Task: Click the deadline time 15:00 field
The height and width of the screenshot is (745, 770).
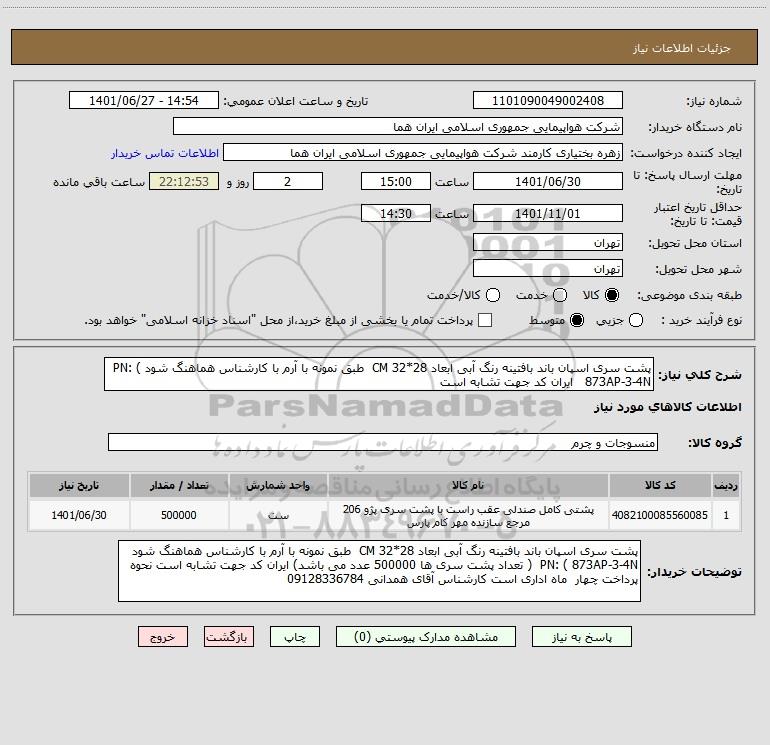Action: (x=396, y=181)
